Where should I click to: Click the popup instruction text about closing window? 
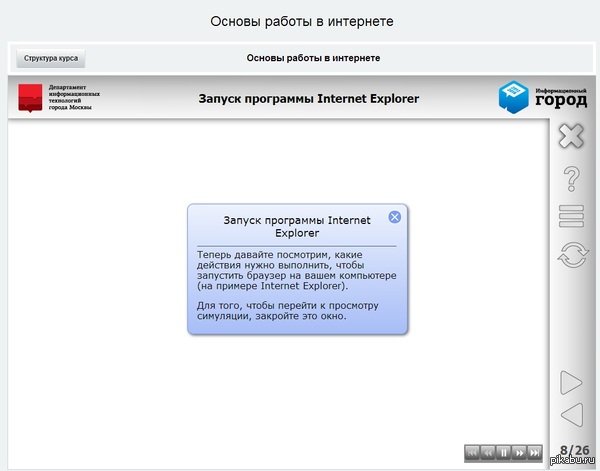272,310
